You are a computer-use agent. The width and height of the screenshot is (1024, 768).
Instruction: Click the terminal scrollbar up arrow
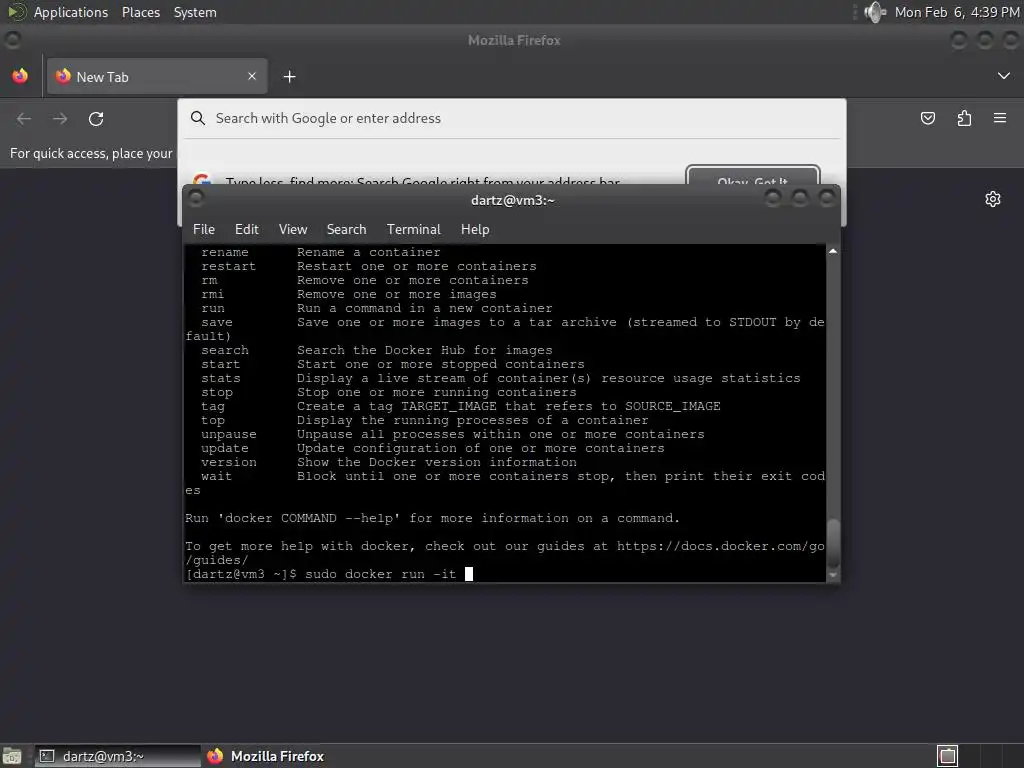833,251
